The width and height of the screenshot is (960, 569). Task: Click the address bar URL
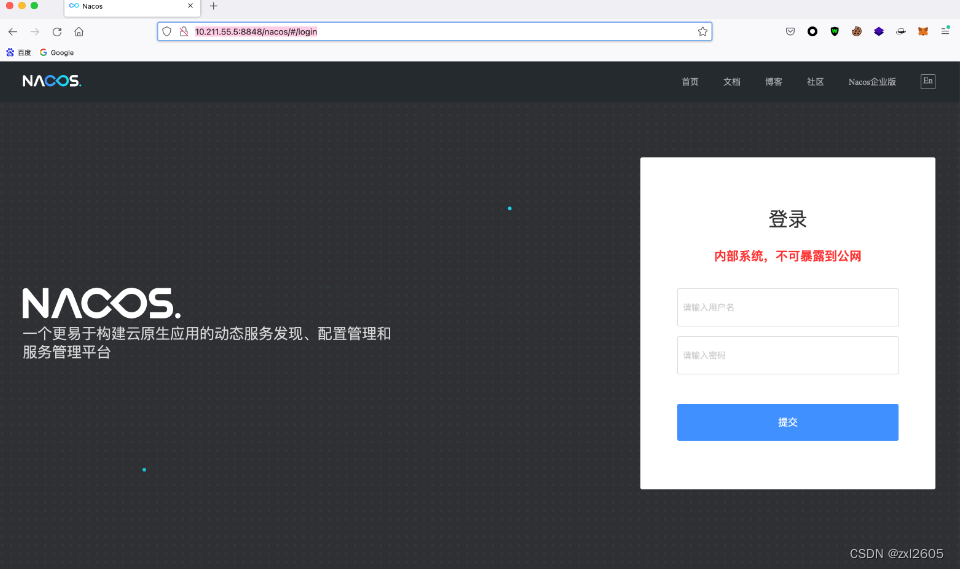[x=256, y=32]
